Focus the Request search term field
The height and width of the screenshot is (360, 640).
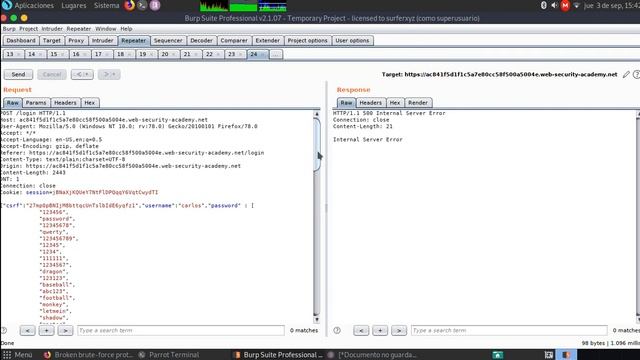tap(181, 330)
